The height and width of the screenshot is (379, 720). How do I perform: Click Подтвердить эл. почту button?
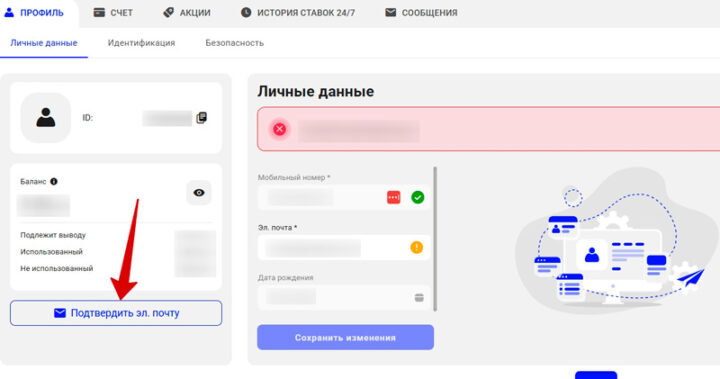(116, 313)
